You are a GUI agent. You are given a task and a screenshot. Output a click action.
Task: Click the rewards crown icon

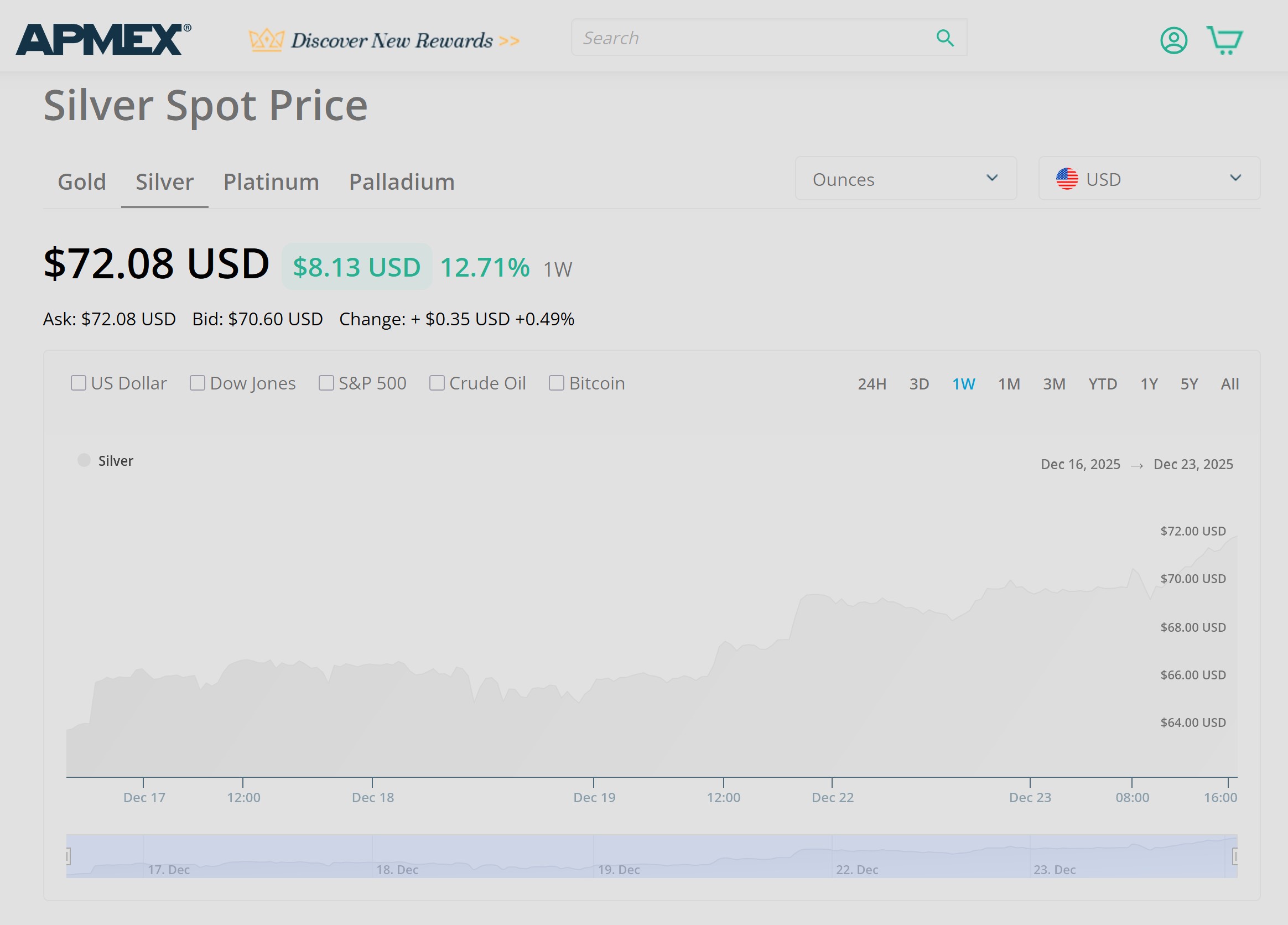(266, 40)
